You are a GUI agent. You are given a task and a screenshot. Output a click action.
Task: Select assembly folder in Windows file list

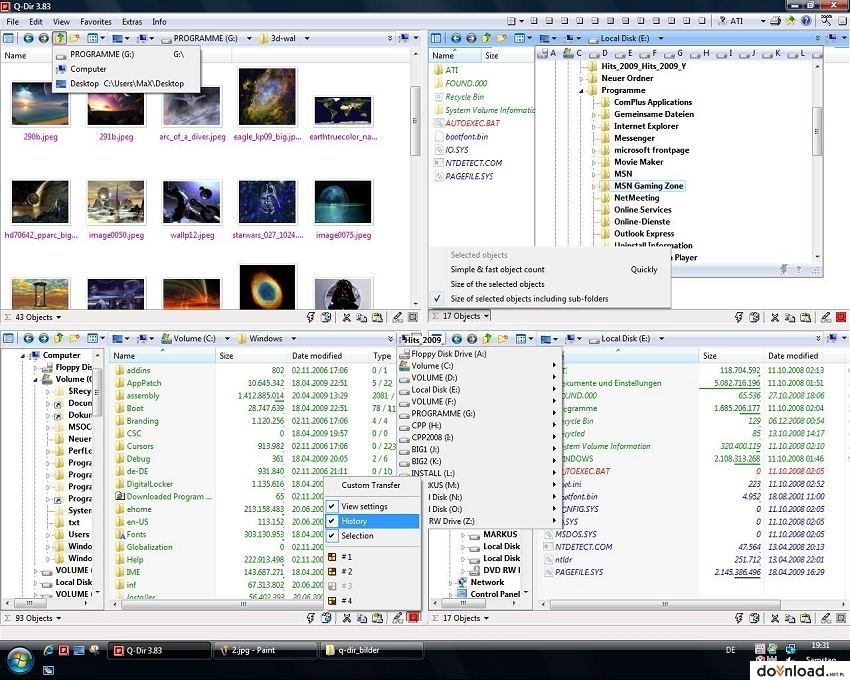tap(143, 395)
